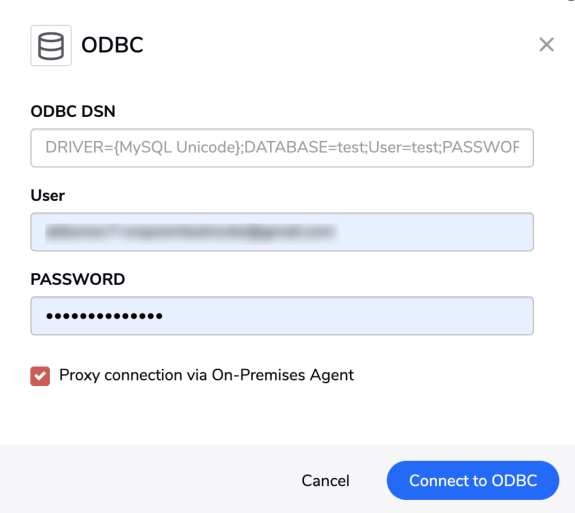Click the ODBC database cylinder icon
Image resolution: width=575 pixels, height=513 pixels.
coord(51,45)
